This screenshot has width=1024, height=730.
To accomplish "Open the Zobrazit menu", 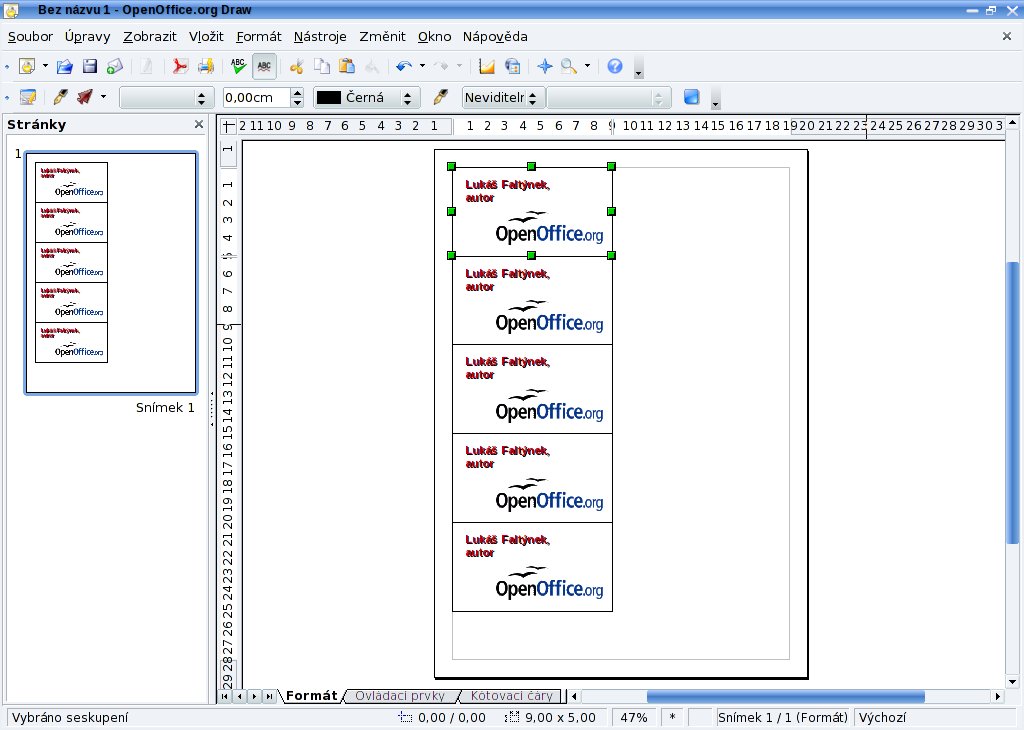I will click(150, 37).
